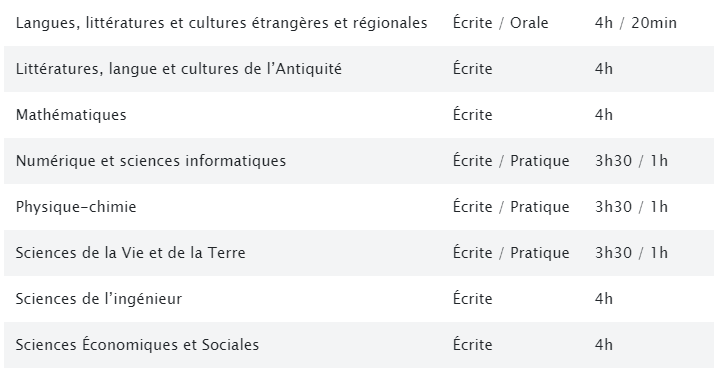
Task: Click the 4h / 20min duration cell
Action: (x=636, y=23)
